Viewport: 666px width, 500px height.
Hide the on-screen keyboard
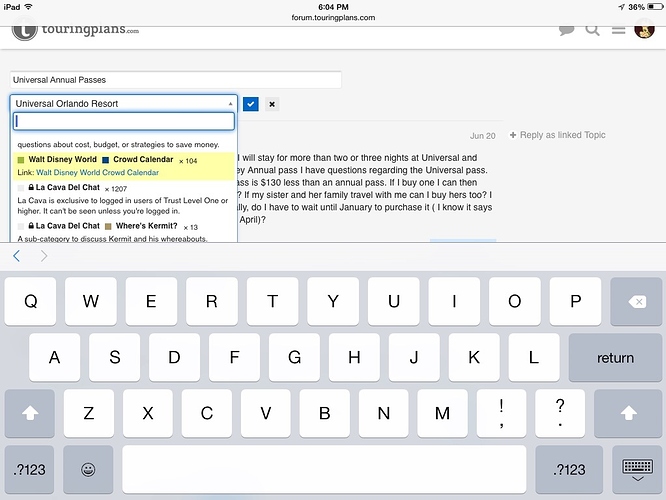636,469
